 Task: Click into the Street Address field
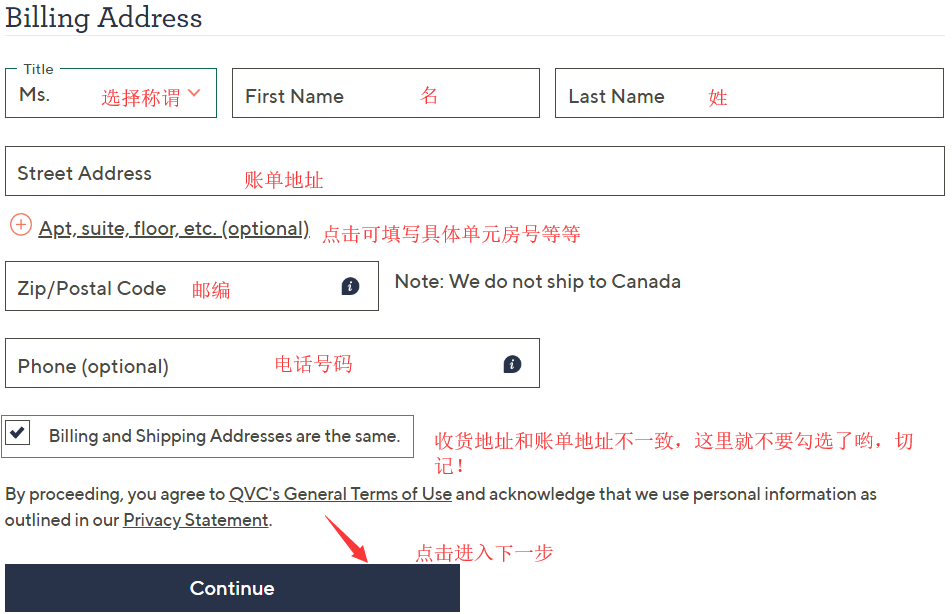pos(474,172)
